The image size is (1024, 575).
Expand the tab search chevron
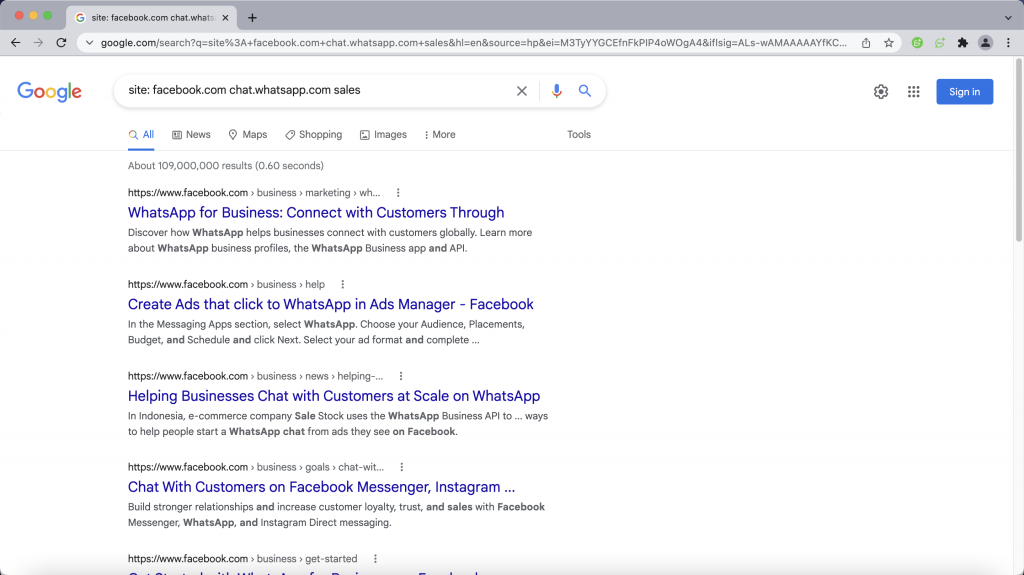(1008, 18)
